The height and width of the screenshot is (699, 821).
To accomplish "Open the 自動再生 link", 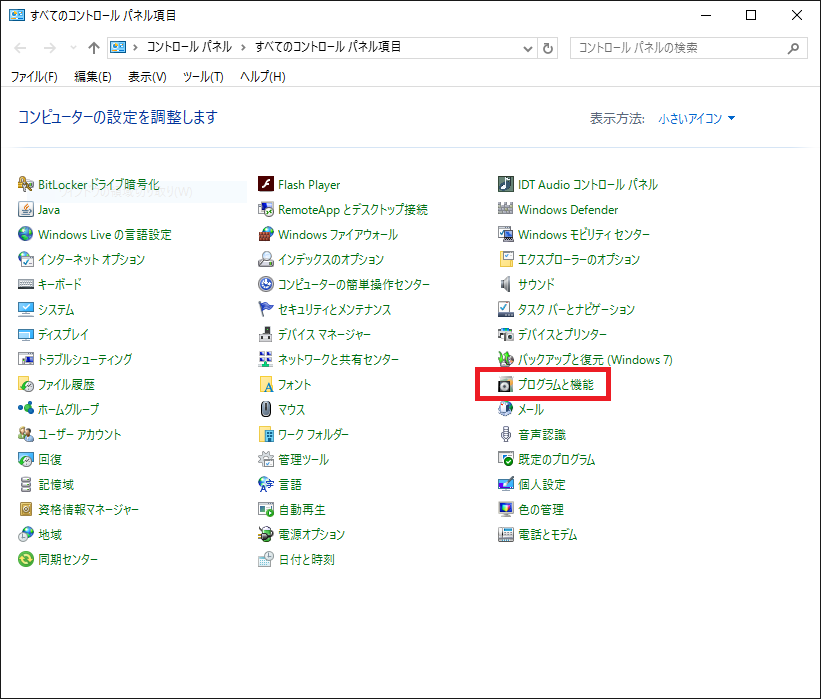I will pyautogui.click(x=302, y=510).
